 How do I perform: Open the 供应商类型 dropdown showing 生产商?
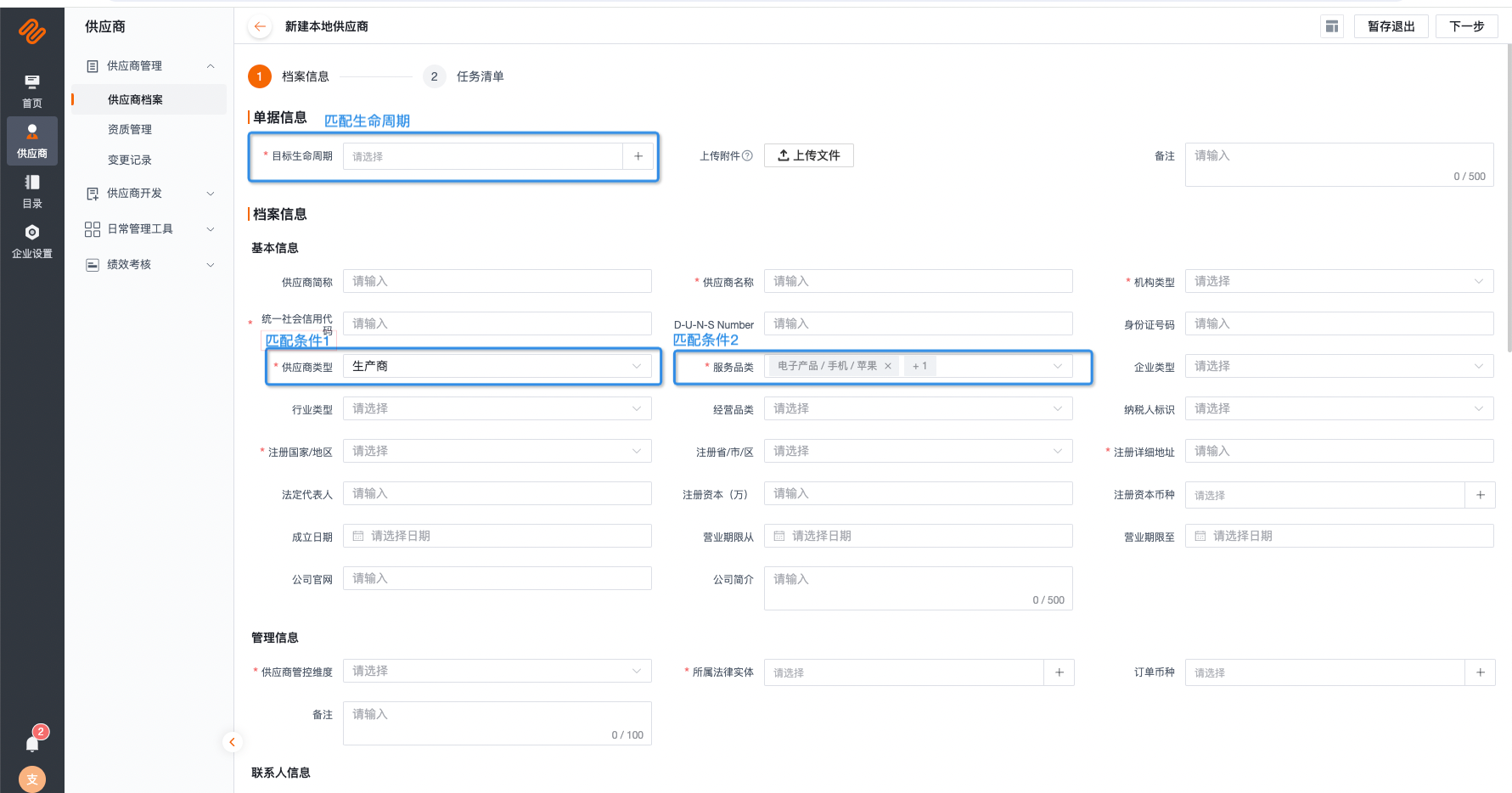click(x=497, y=366)
